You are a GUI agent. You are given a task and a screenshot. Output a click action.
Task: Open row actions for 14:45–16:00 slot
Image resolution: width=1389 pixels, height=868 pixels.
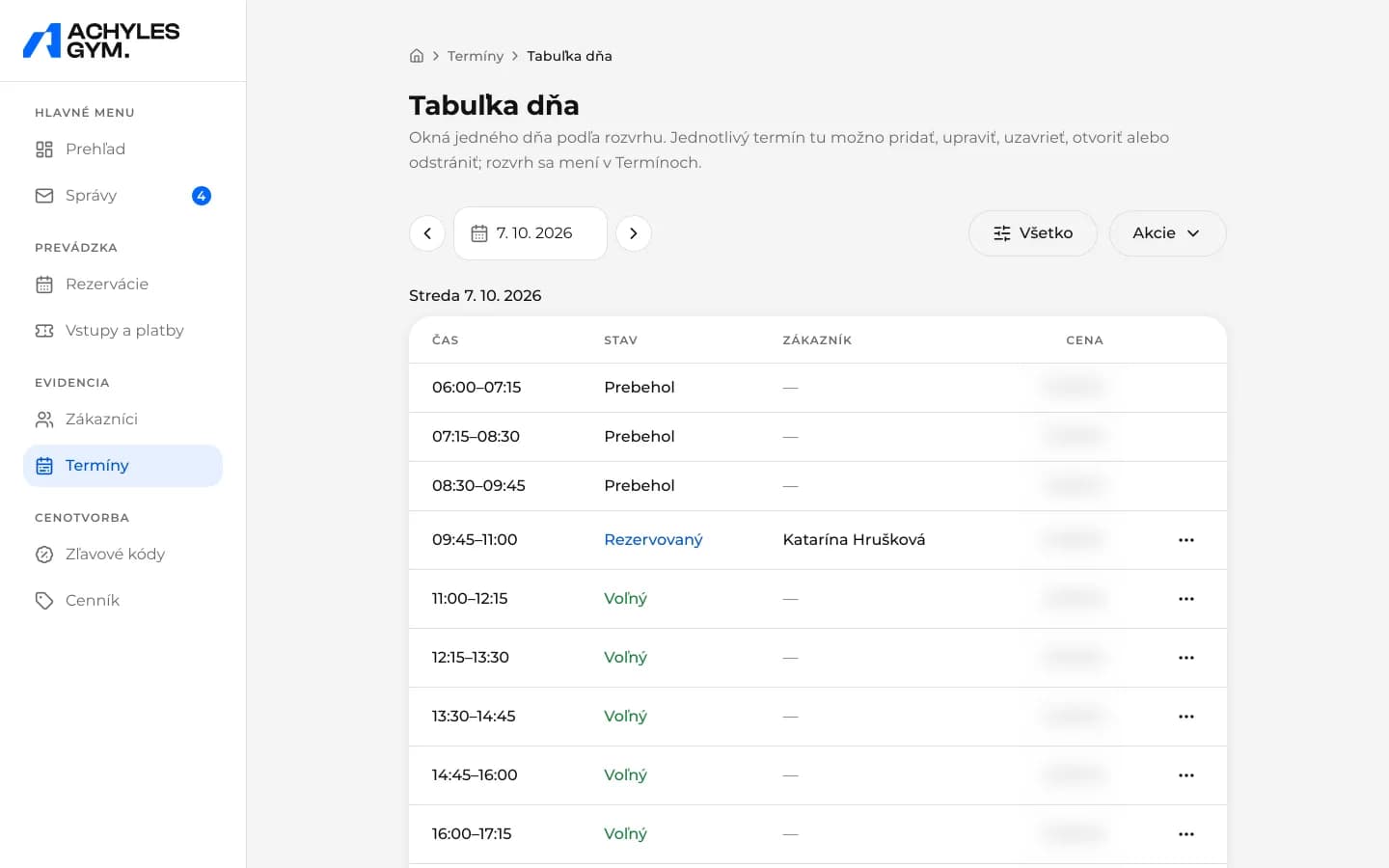(1186, 775)
